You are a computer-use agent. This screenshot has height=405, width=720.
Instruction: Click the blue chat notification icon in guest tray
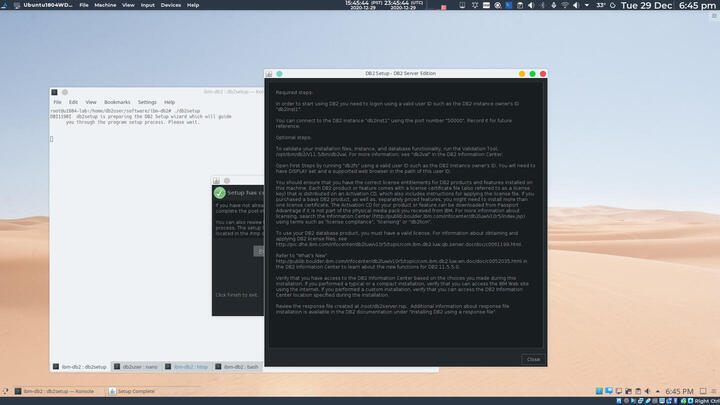tap(609, 391)
